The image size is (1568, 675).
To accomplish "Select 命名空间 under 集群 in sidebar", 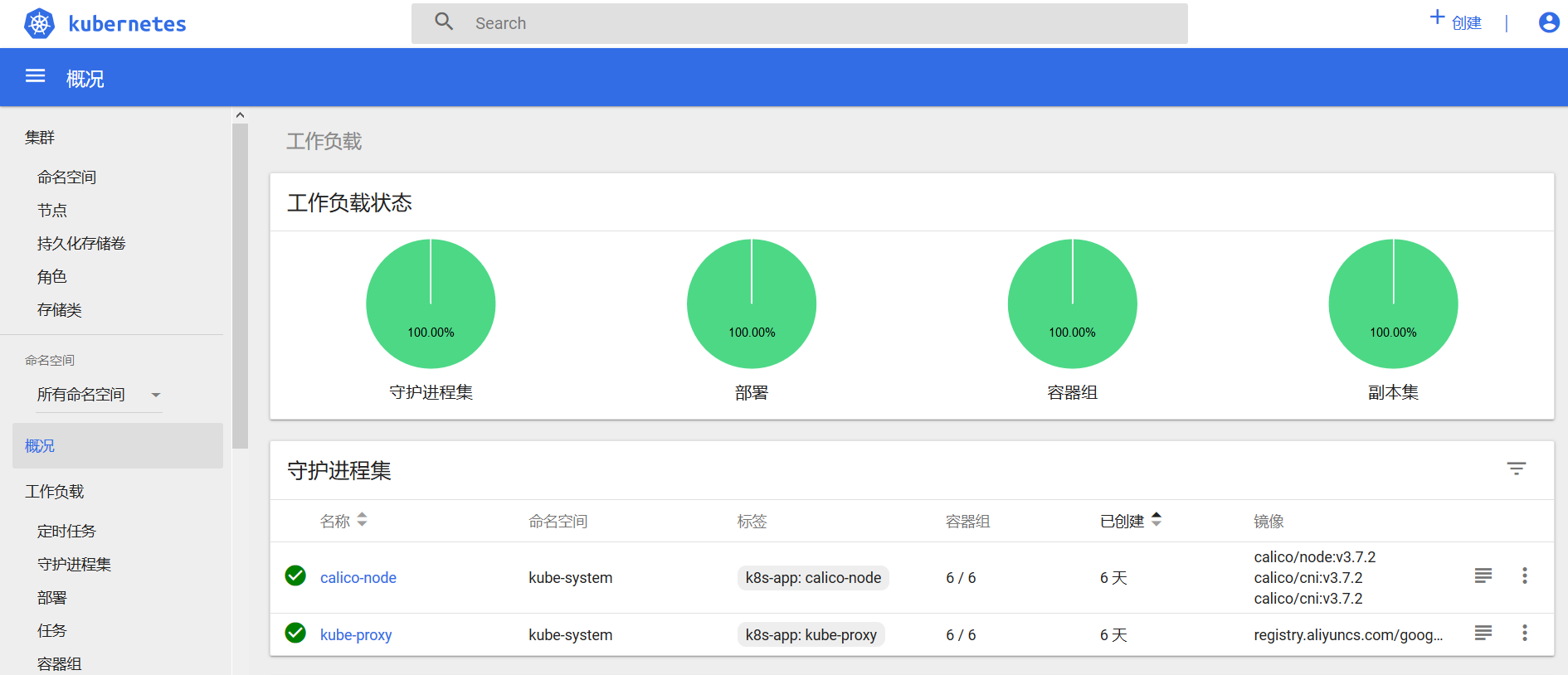I will click(66, 177).
